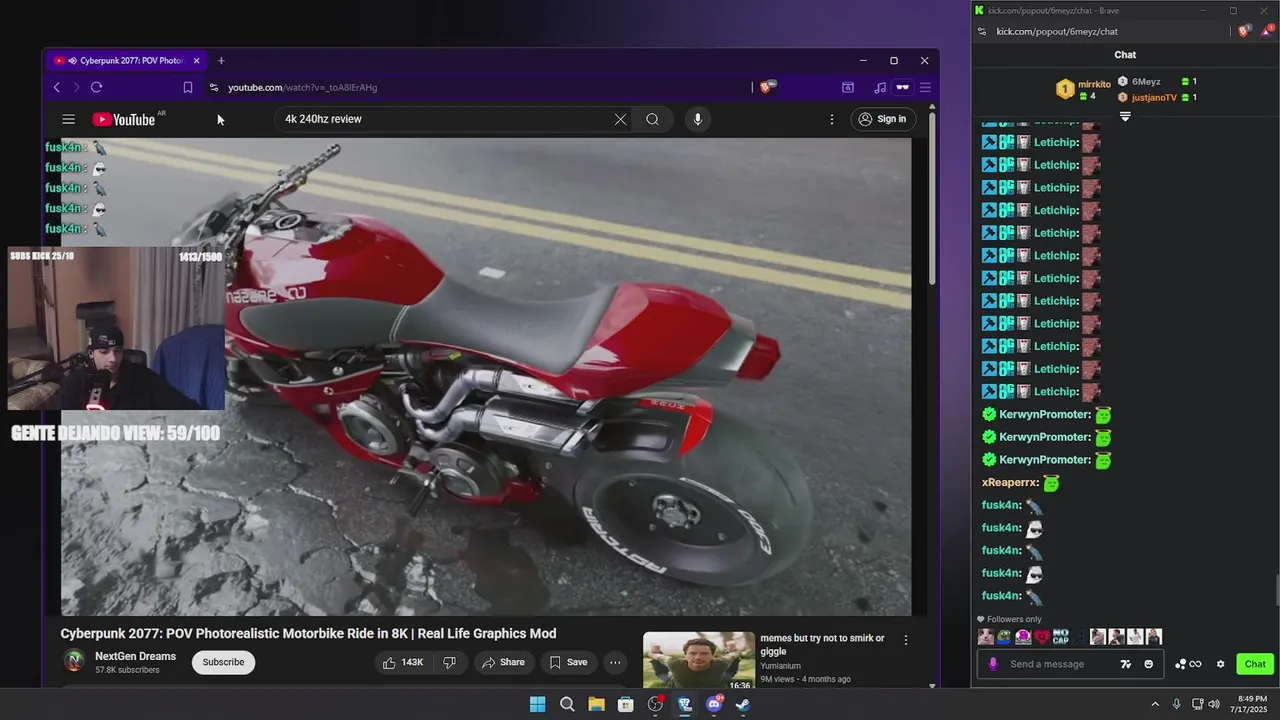Open mirrkito top gifter entry
The image size is (1280, 720).
click(1084, 90)
